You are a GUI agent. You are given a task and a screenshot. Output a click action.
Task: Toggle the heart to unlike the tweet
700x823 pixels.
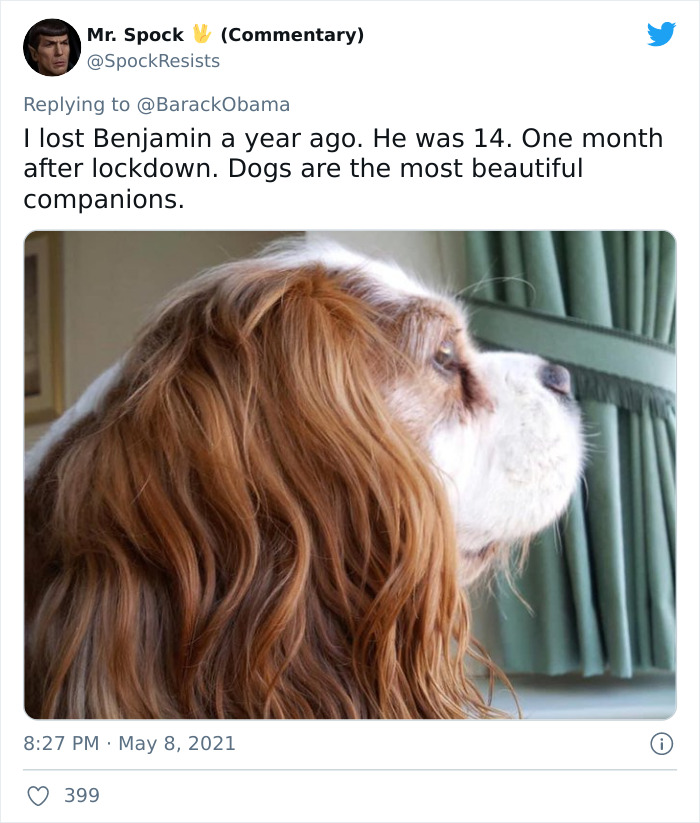click(x=38, y=795)
